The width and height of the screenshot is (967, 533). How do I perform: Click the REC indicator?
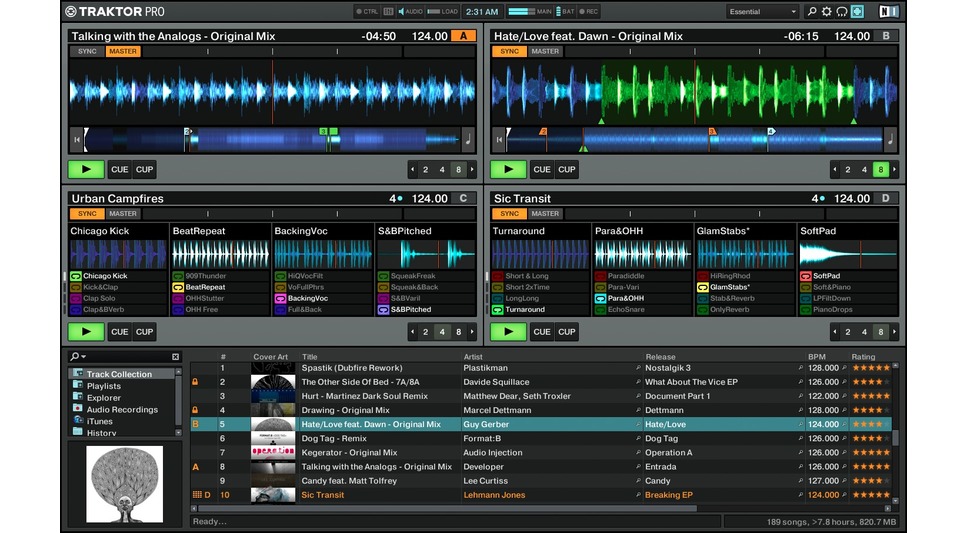pyautogui.click(x=588, y=12)
